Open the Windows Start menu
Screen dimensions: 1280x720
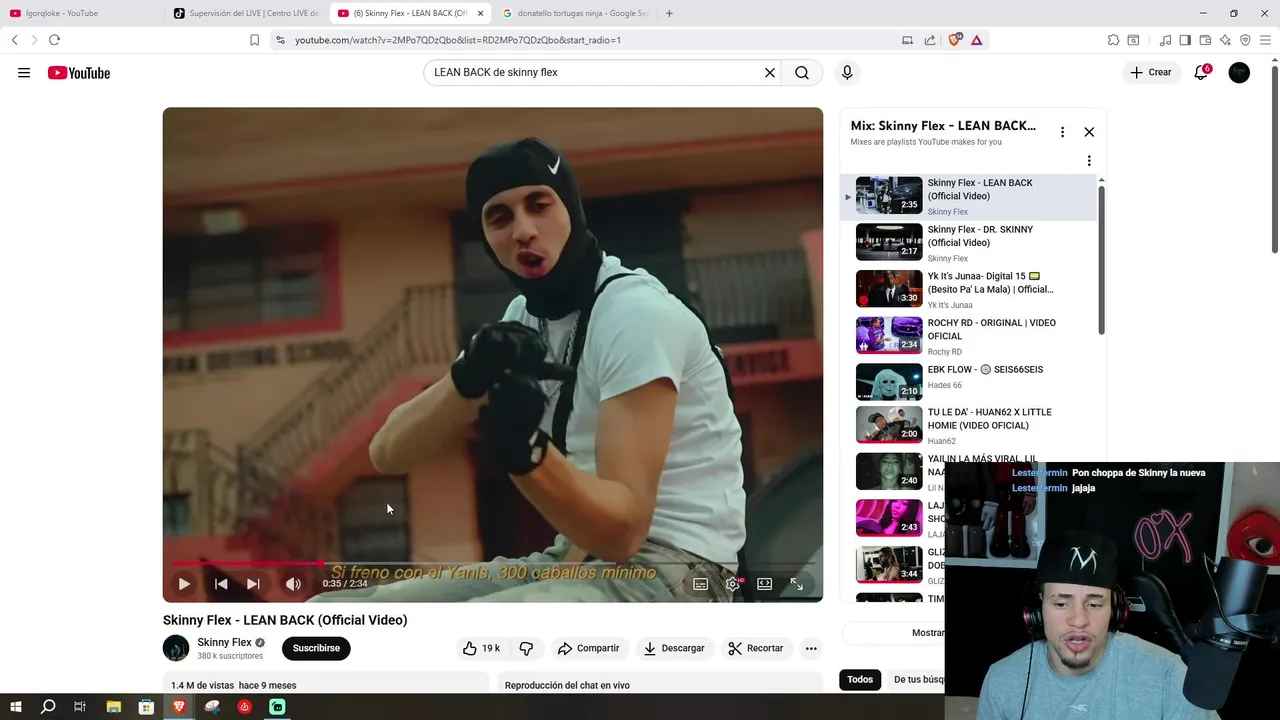click(15, 707)
